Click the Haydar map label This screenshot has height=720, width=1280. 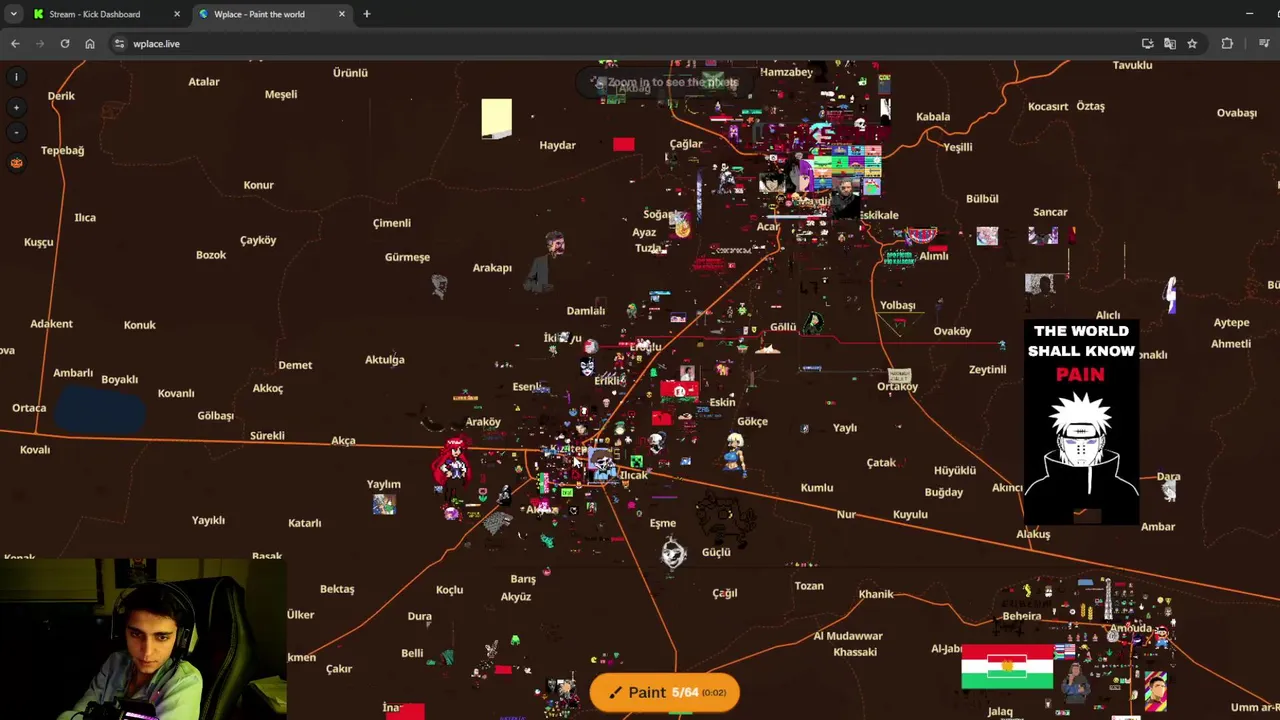click(x=557, y=146)
